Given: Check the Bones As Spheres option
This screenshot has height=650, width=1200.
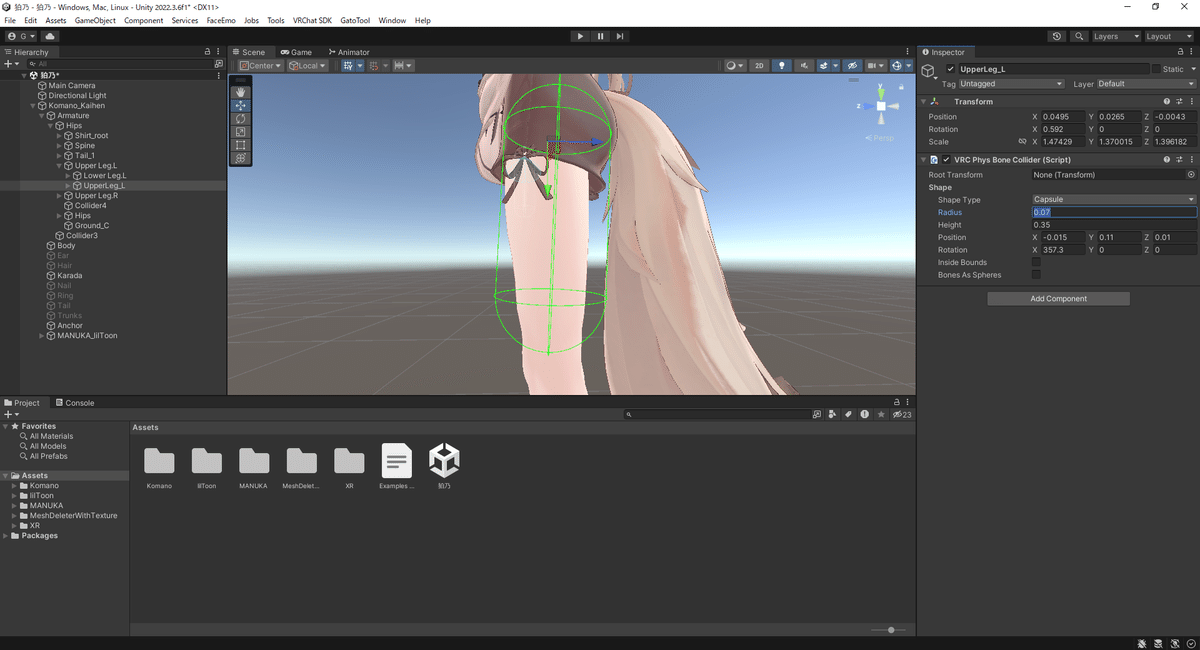Looking at the screenshot, I should (1036, 275).
